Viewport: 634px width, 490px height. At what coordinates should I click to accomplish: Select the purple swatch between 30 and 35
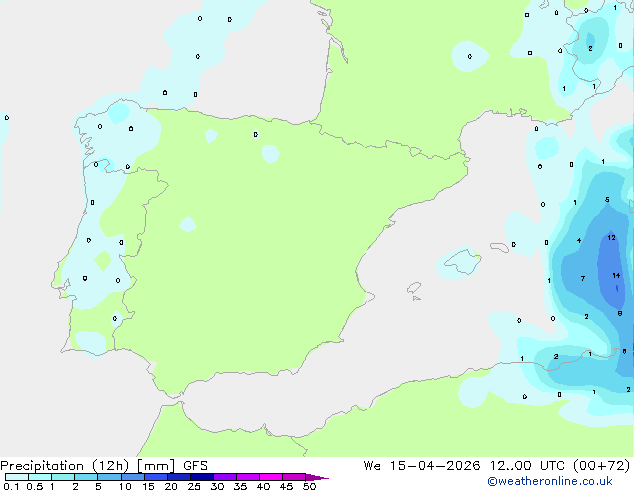pos(225,477)
